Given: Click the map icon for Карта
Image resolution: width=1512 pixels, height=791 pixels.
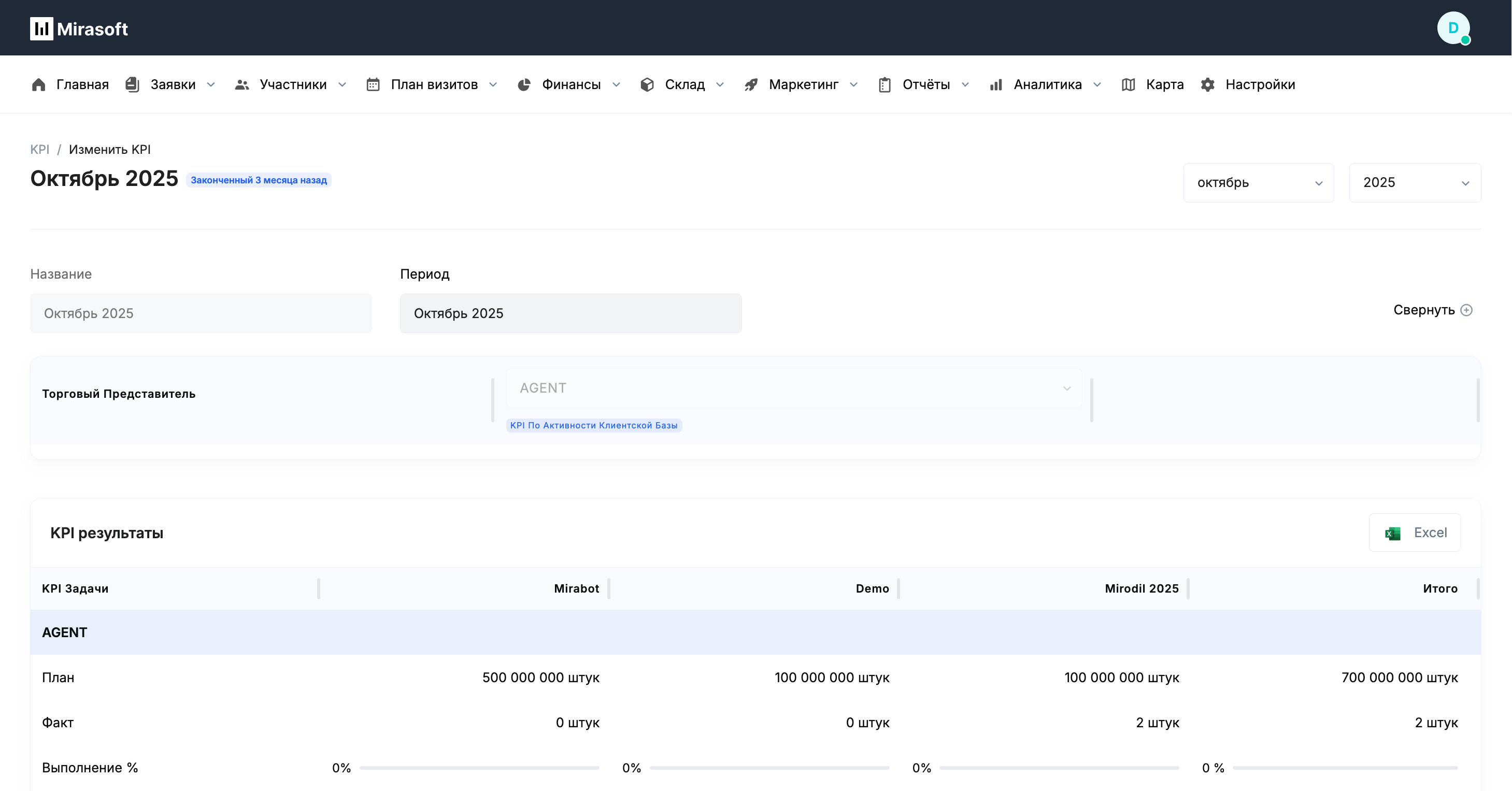Looking at the screenshot, I should click(1128, 84).
